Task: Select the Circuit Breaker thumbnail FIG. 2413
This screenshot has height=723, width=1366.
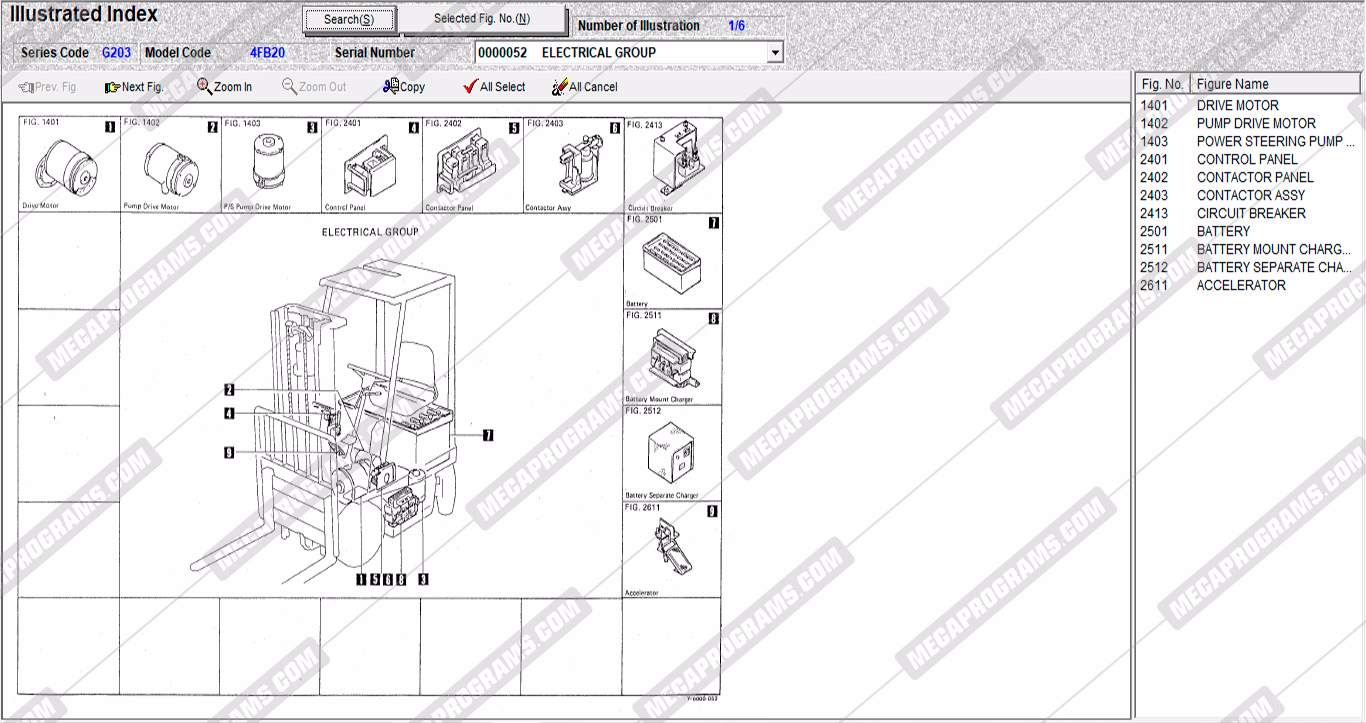Action: 671,166
